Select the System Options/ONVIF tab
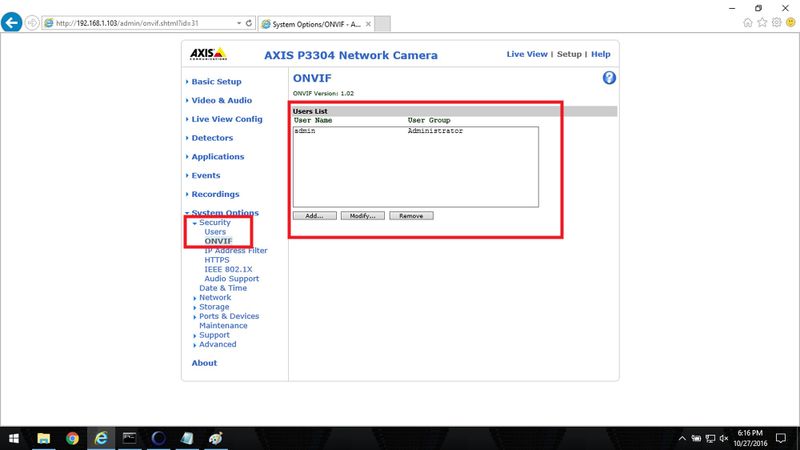Image resolution: width=800 pixels, height=450 pixels. pyautogui.click(x=316, y=24)
